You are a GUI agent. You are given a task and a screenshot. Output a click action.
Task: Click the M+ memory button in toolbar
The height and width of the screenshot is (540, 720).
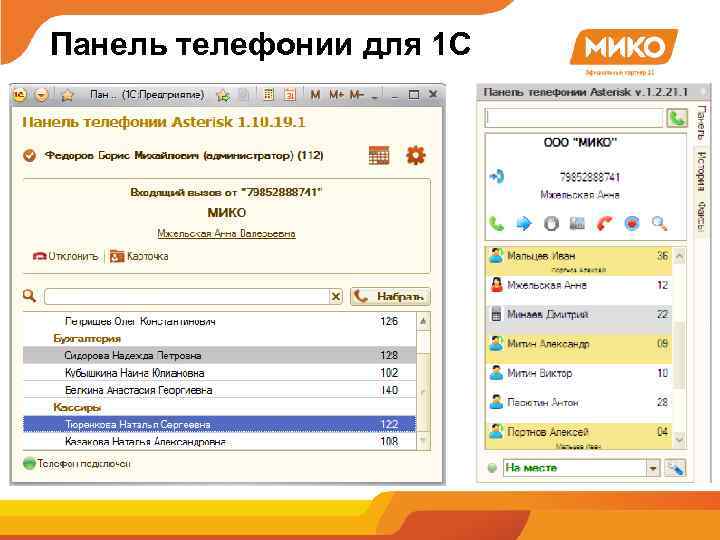337,95
